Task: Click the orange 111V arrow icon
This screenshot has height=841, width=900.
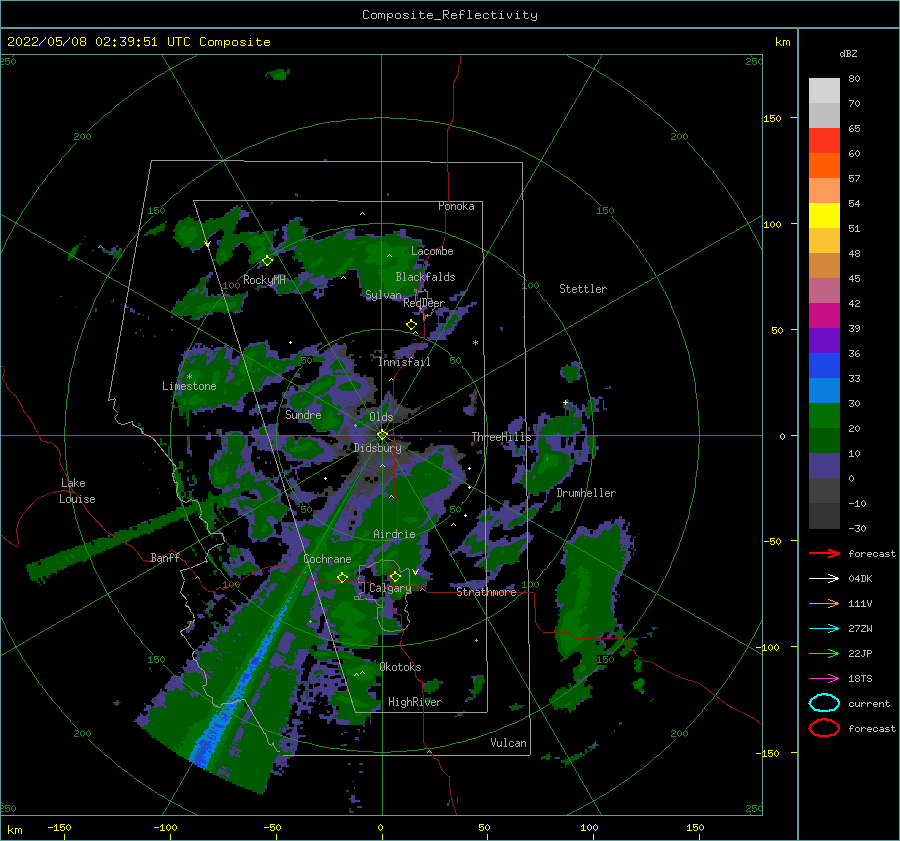Action: 824,603
